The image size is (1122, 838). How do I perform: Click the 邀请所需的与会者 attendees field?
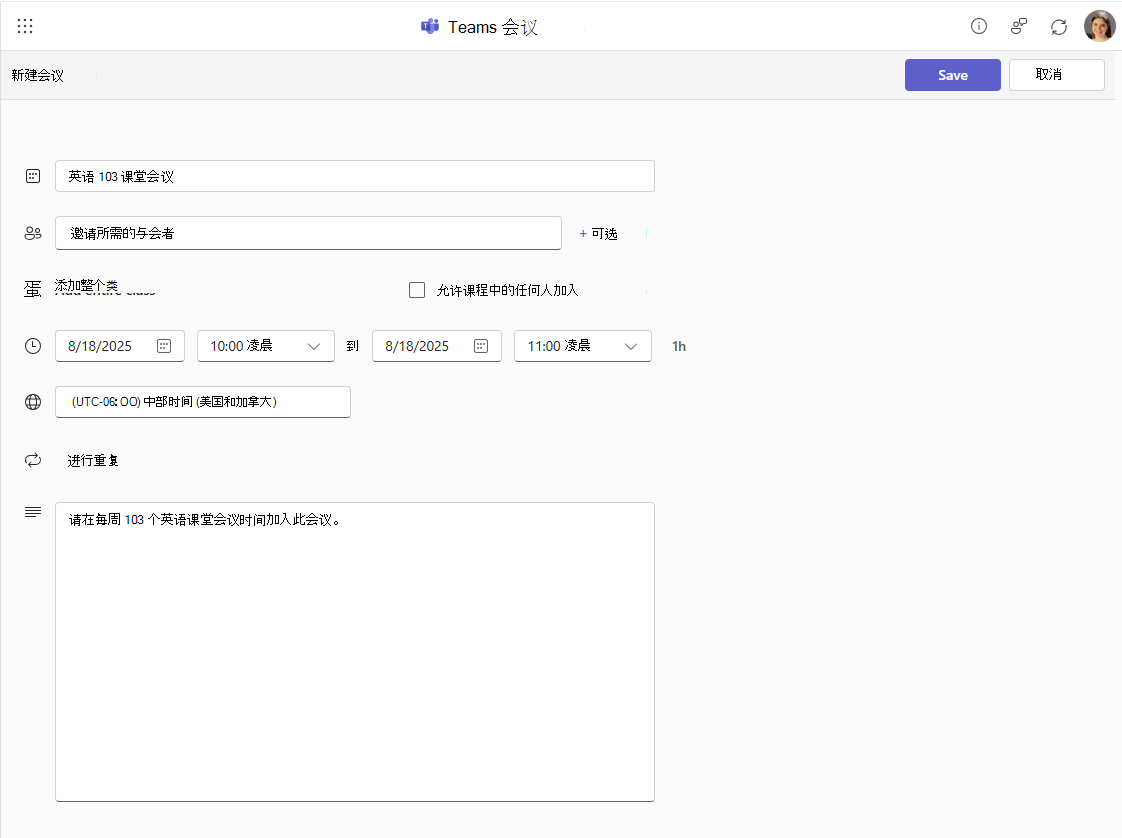tap(308, 233)
